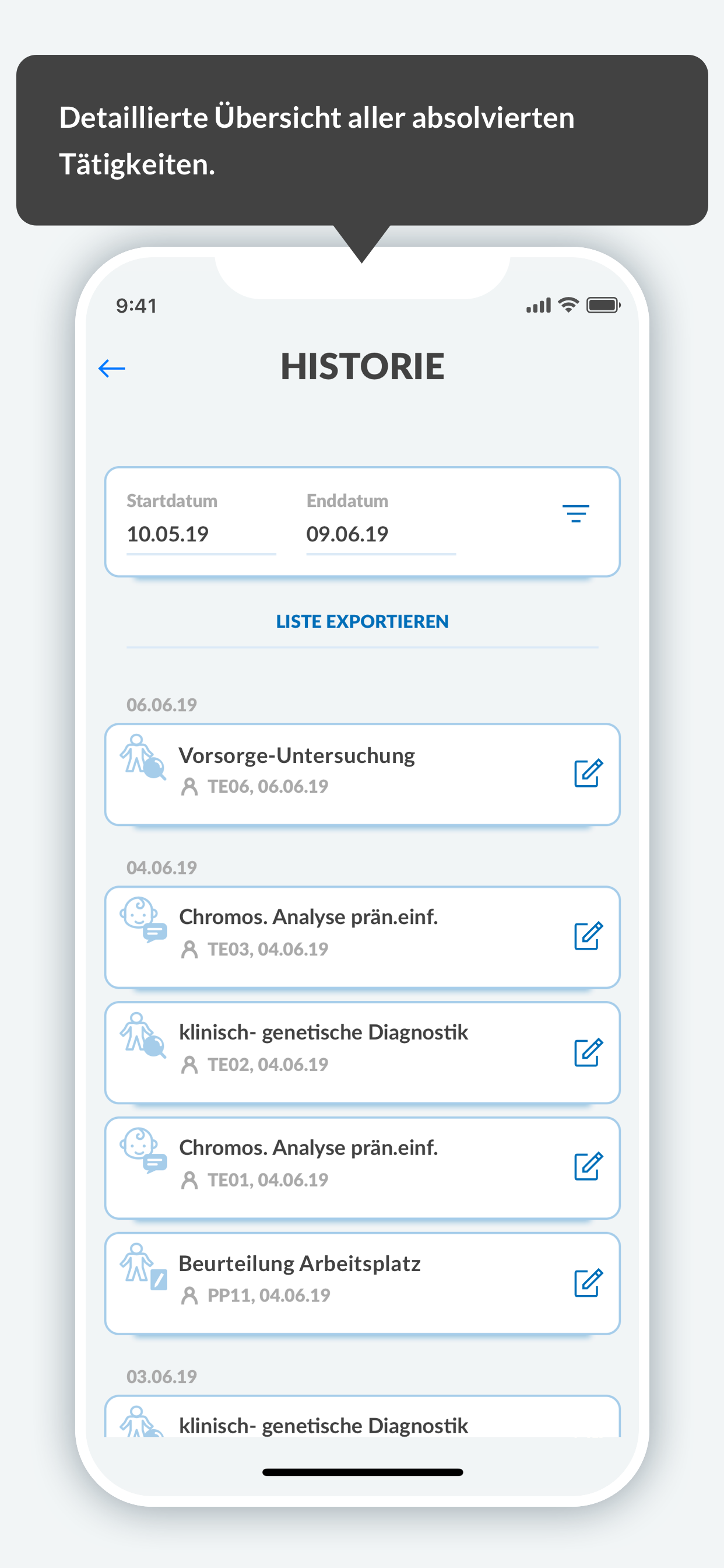Viewport: 724px width, 1568px height.
Task: Check the battery status icon
Action: click(603, 305)
